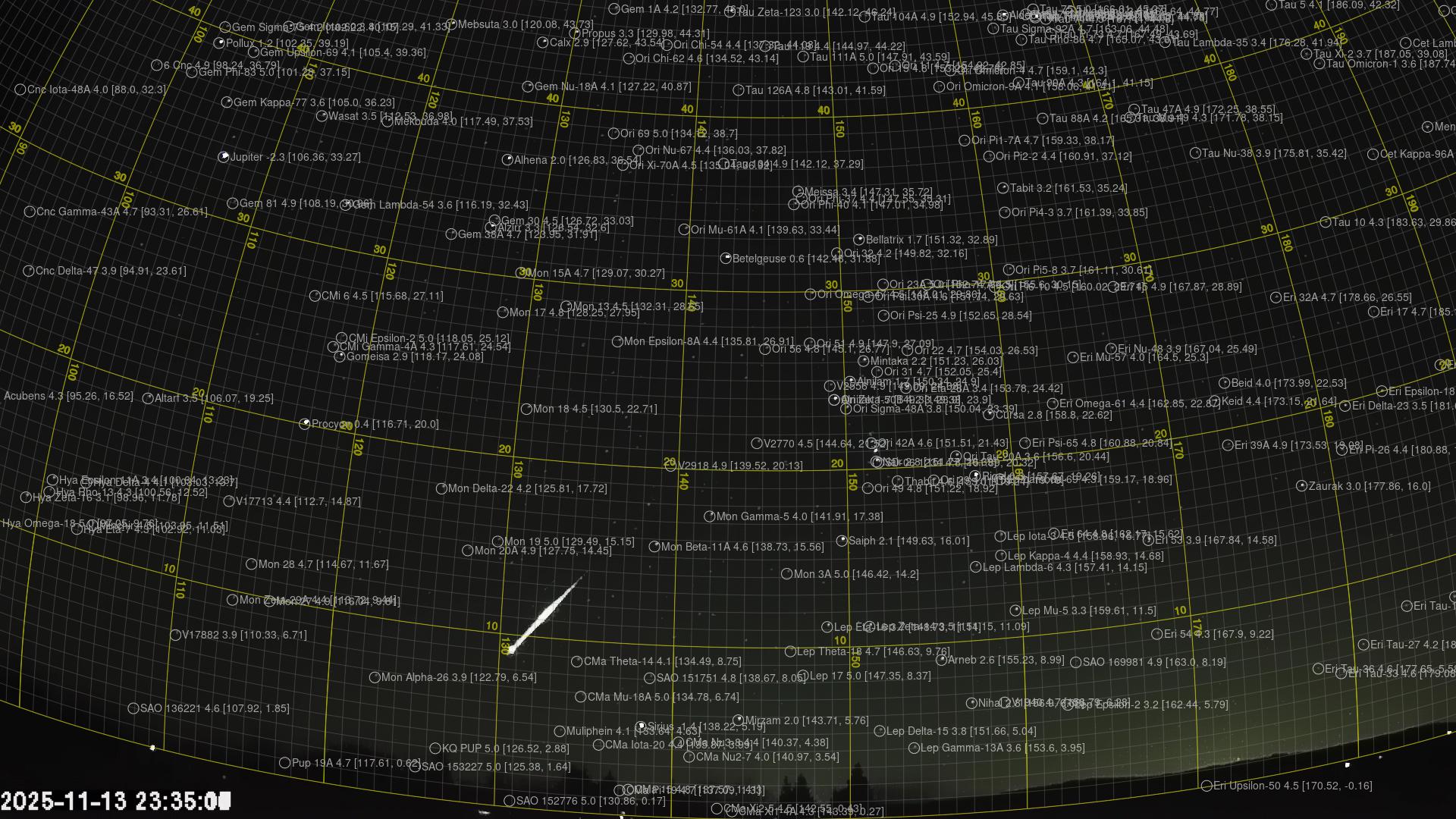Click the Jupiter star marker circle
The height and width of the screenshot is (819, 1456).
[x=224, y=157]
